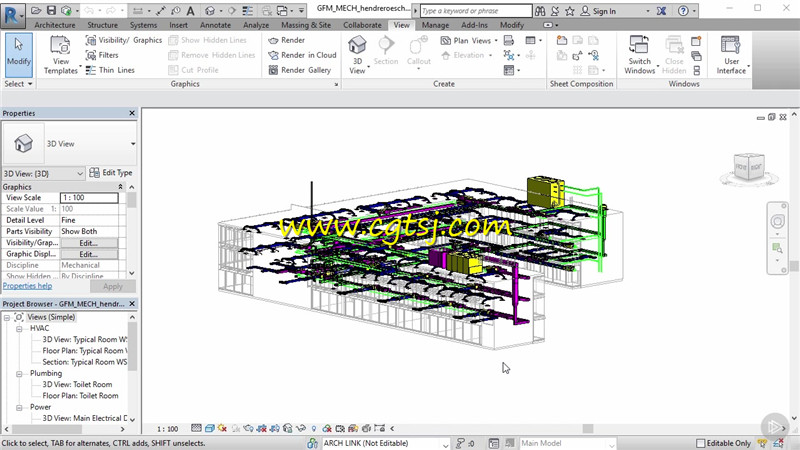
Task: Click the Visual Style icon in view bar
Action: click(210, 429)
